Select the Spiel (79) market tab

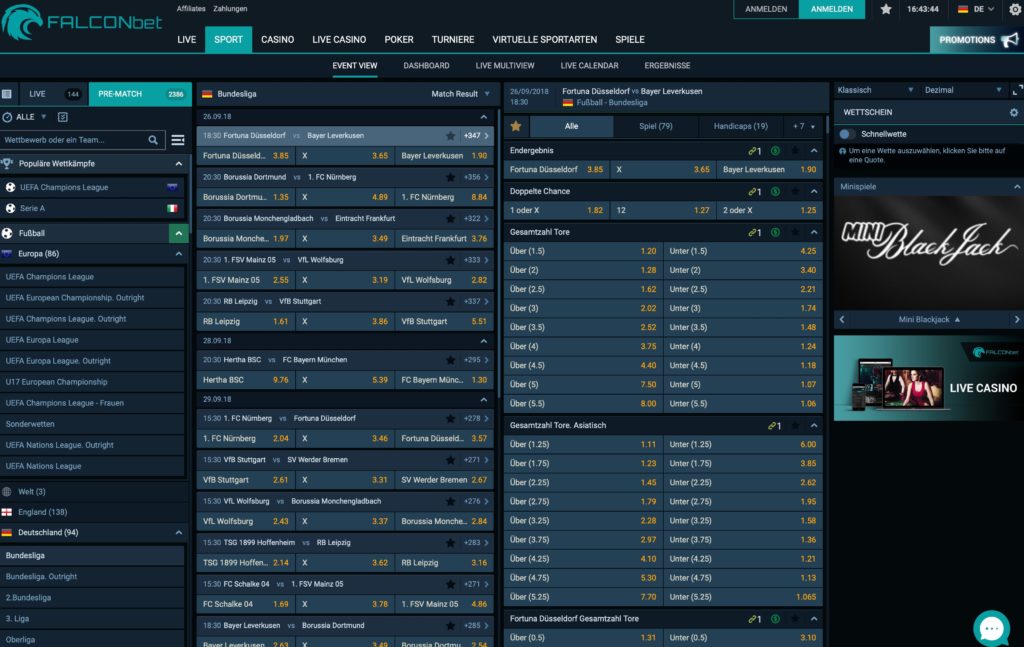click(656, 127)
